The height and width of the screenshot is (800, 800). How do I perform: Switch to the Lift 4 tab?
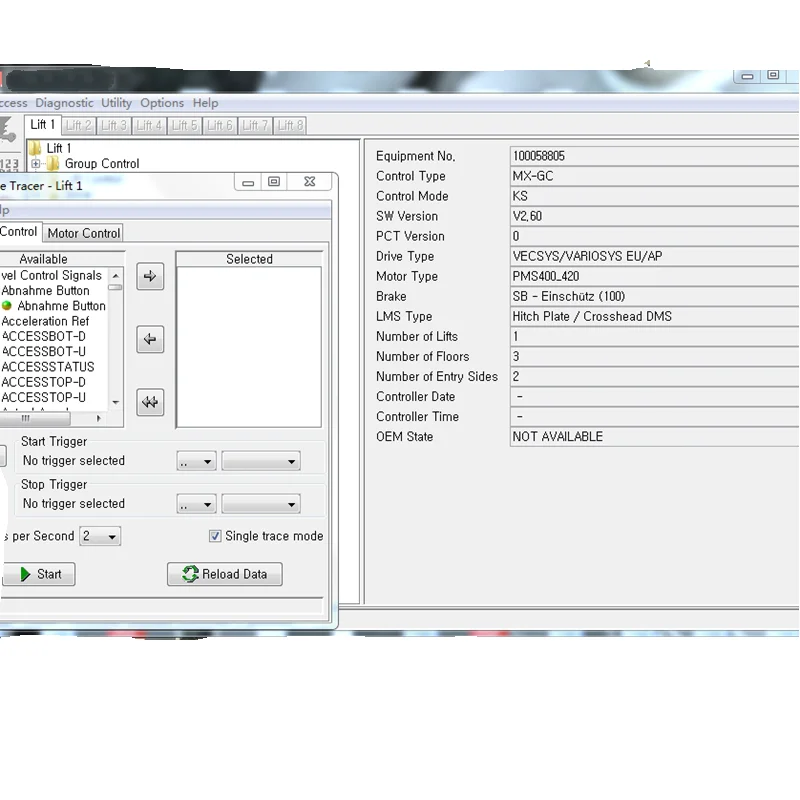point(149,126)
